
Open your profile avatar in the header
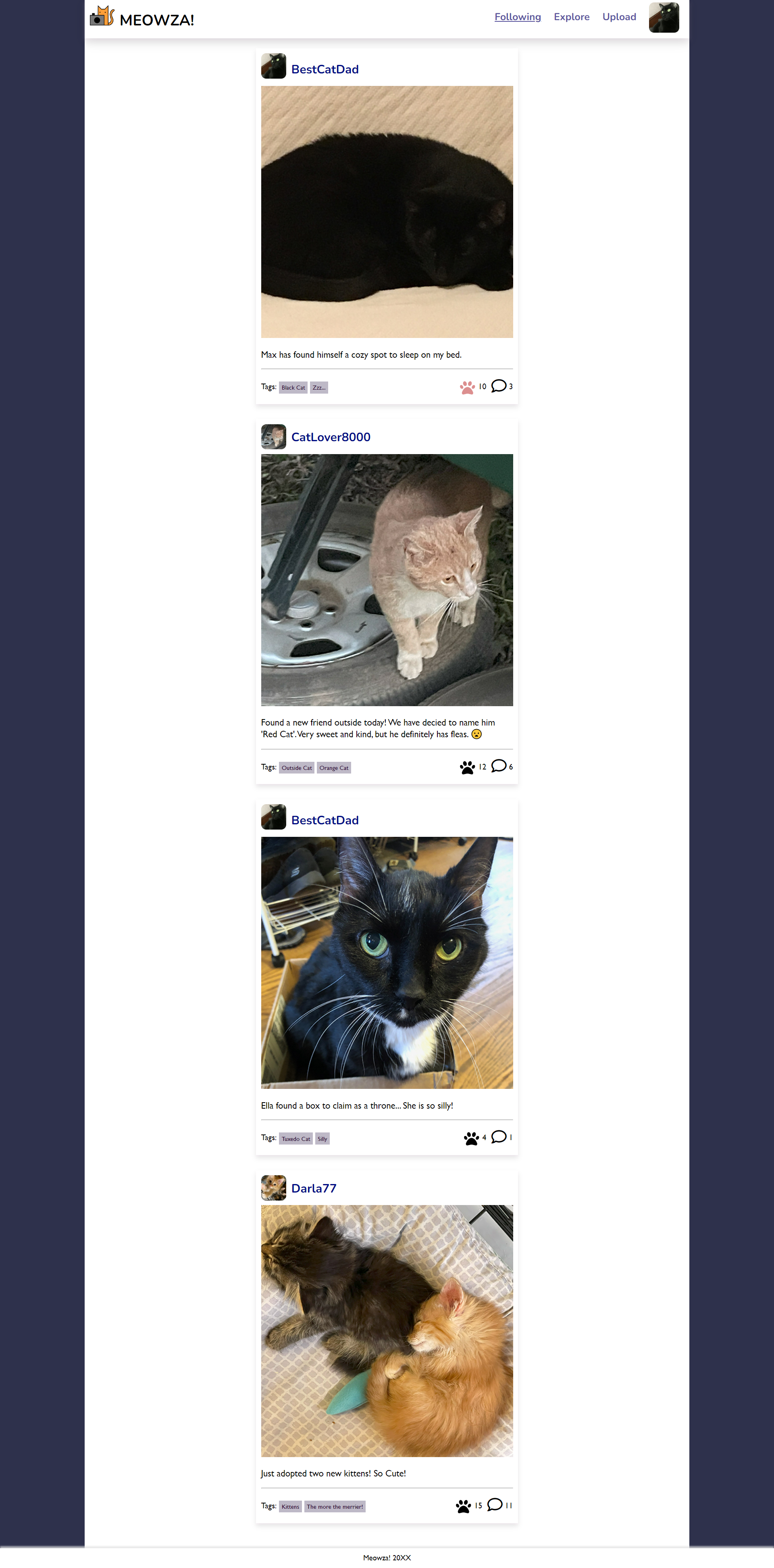[x=663, y=18]
